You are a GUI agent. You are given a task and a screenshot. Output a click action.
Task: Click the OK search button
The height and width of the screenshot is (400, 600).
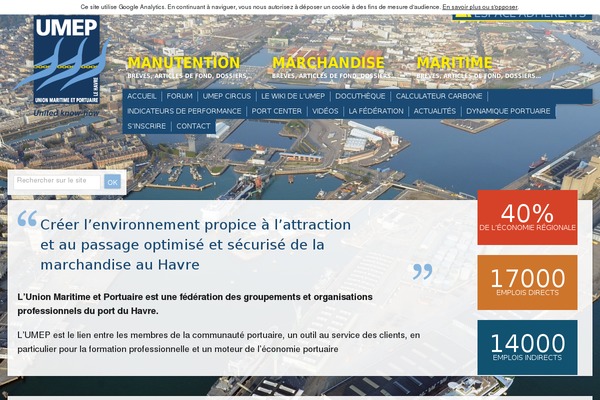click(x=112, y=182)
